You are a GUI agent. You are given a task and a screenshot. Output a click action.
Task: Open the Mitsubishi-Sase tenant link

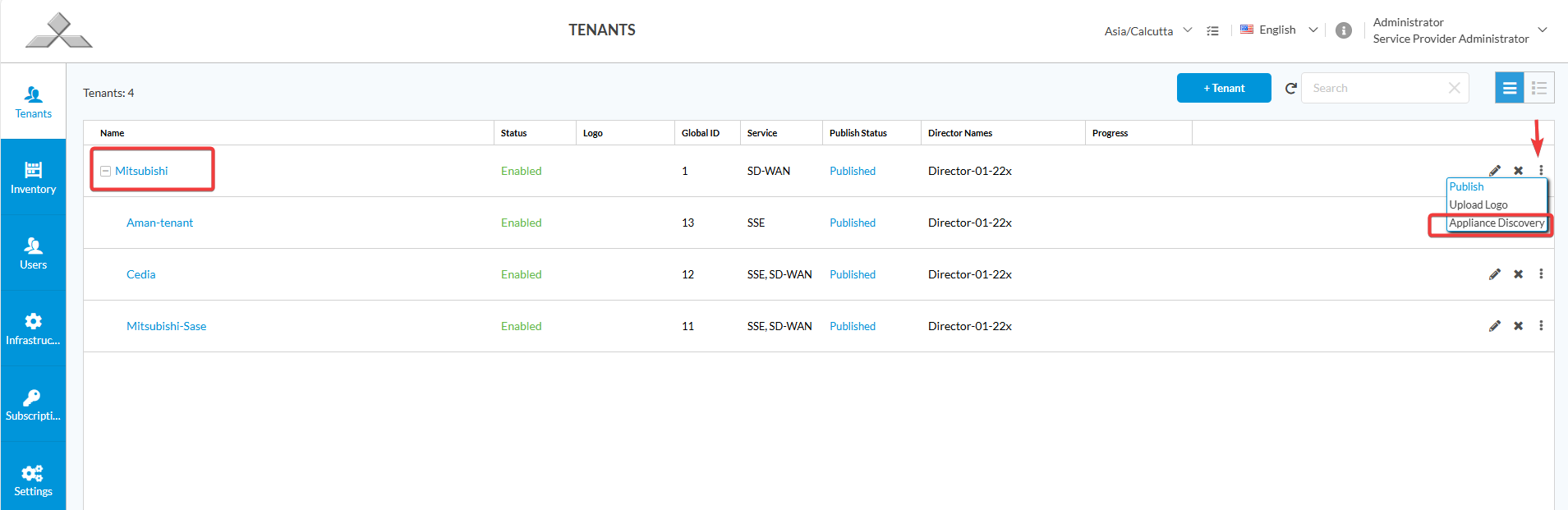point(166,326)
